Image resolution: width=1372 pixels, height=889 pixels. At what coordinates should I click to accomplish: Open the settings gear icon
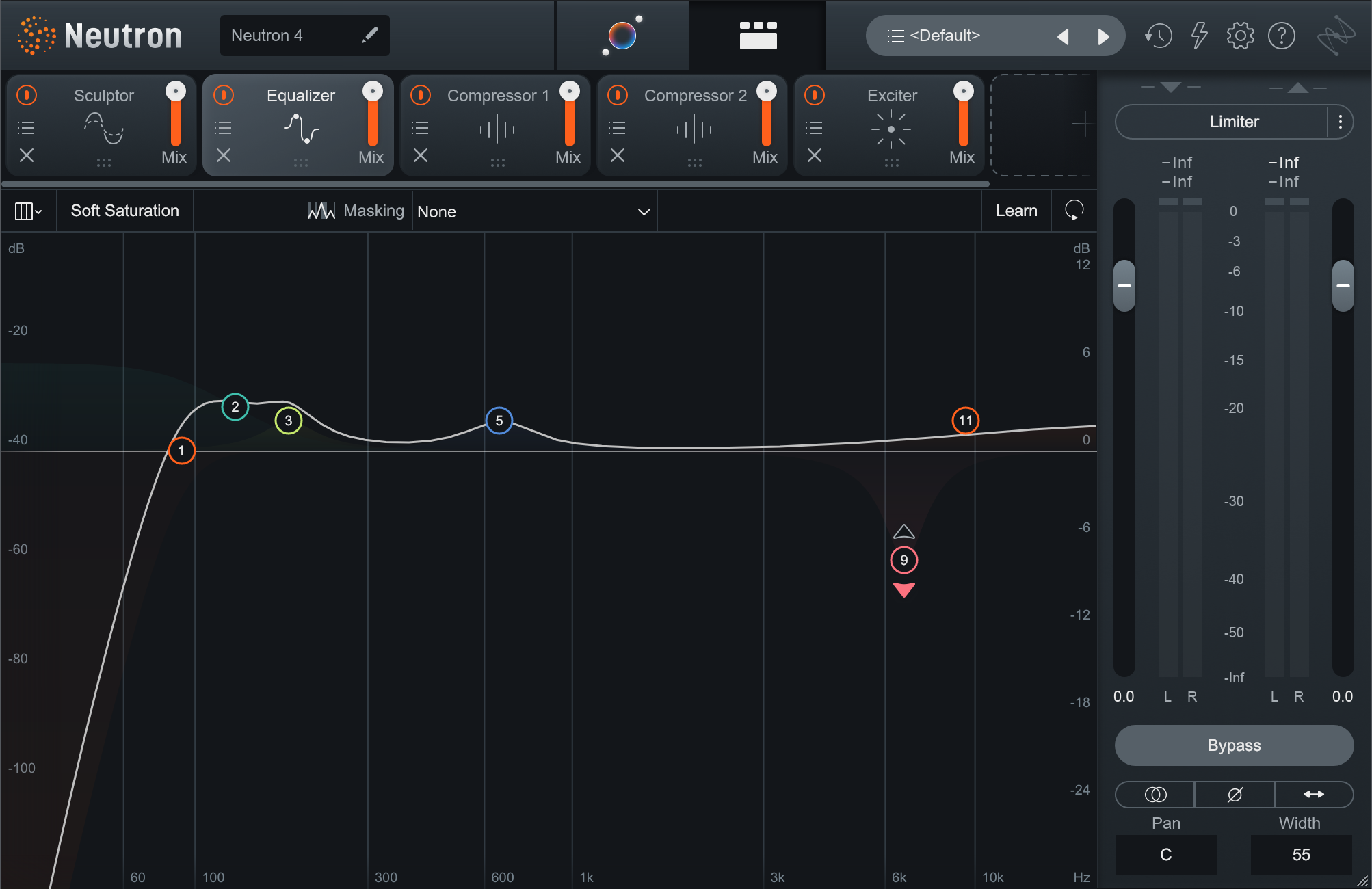pyautogui.click(x=1240, y=36)
